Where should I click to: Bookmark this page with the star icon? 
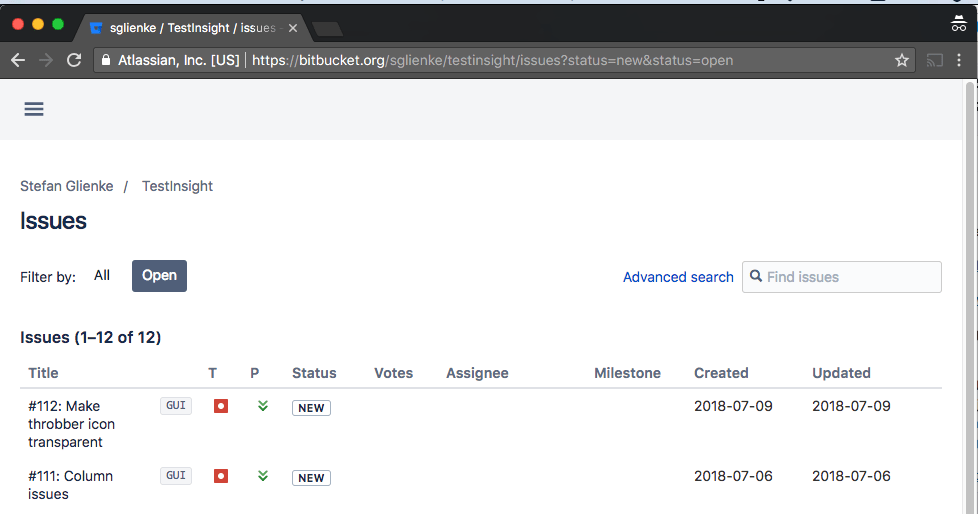click(901, 60)
